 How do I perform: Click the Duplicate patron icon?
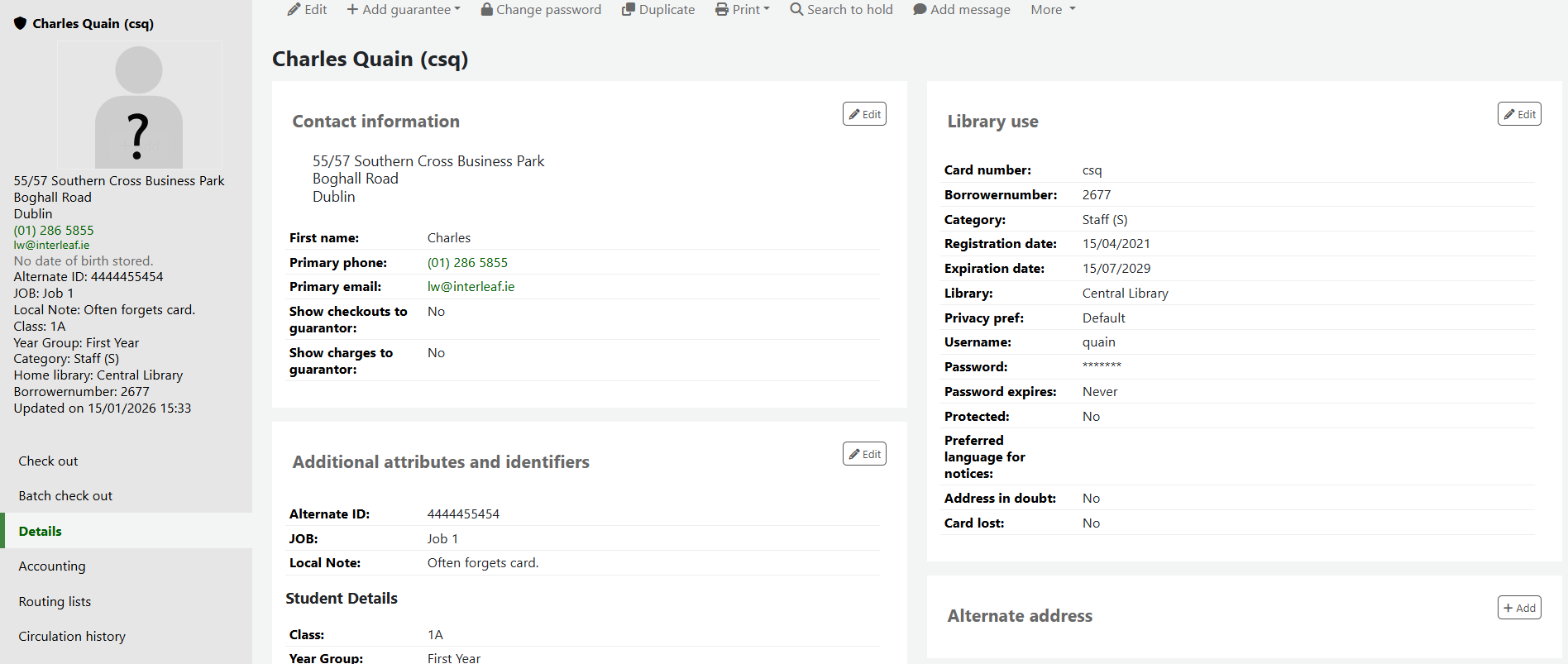coord(629,10)
